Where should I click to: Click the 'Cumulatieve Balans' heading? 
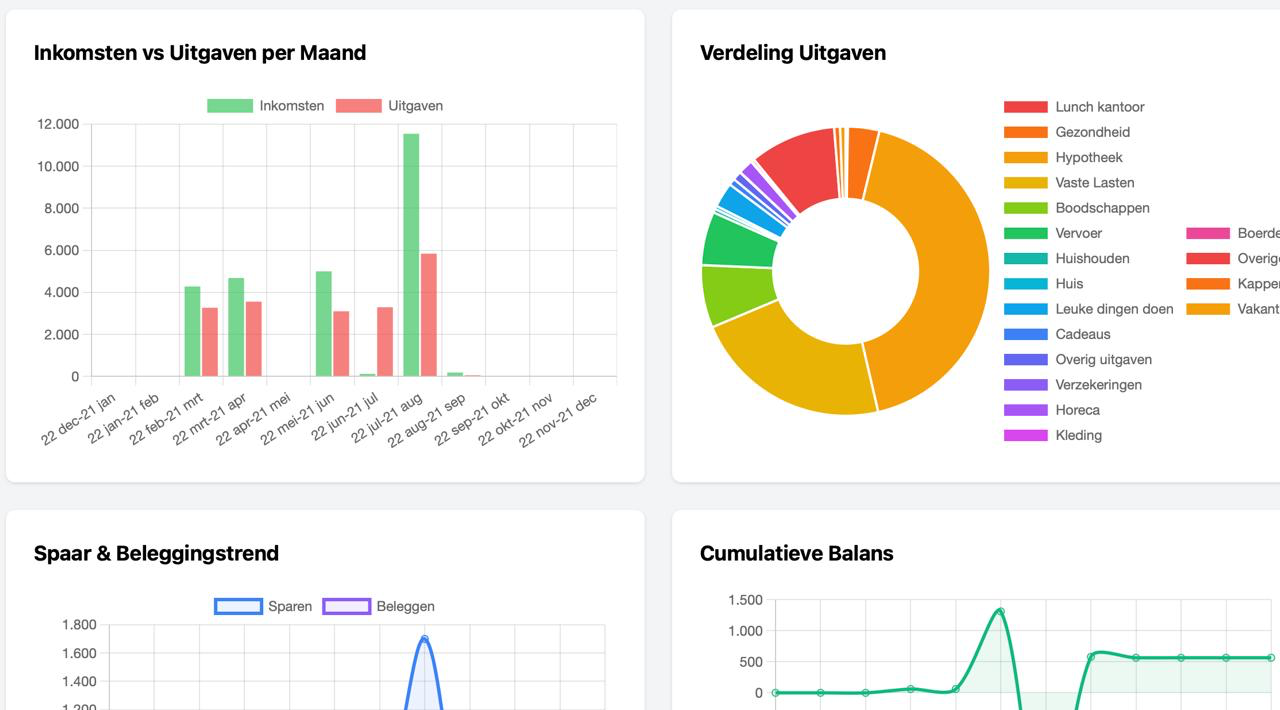[x=797, y=553]
